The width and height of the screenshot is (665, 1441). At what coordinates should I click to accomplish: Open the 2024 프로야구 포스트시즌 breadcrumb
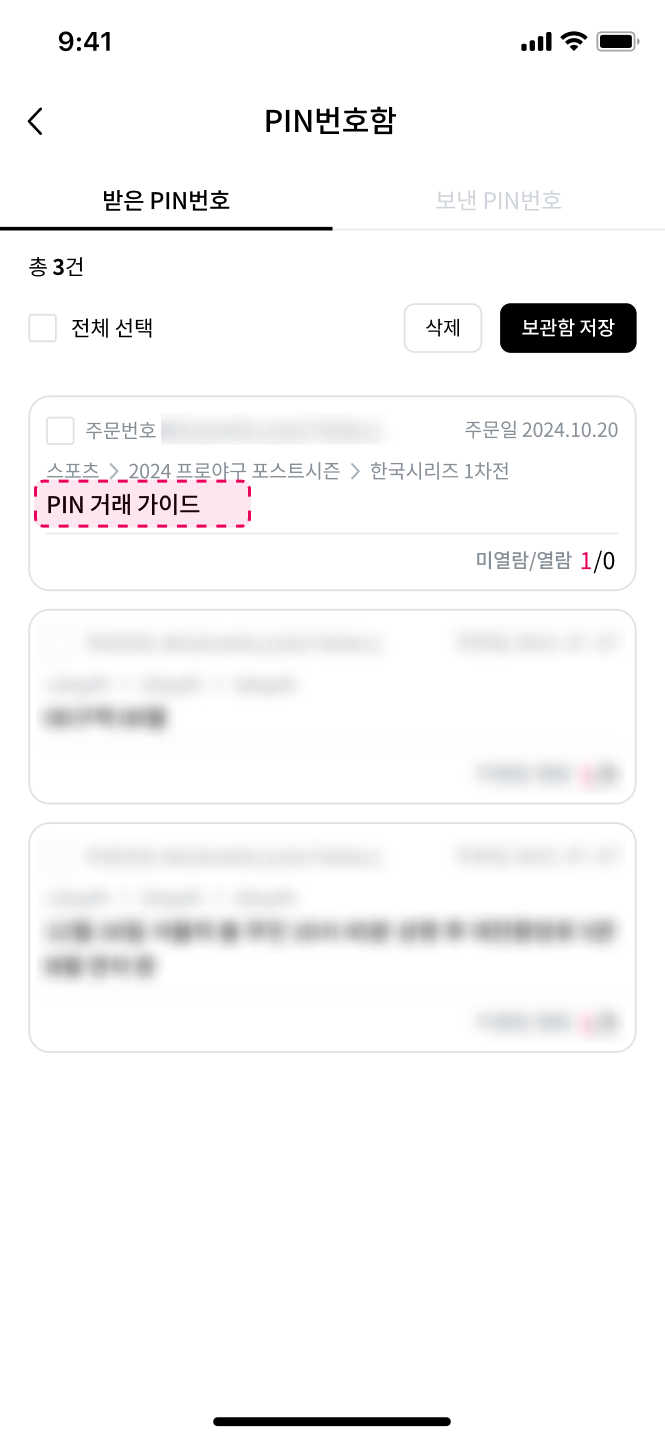coord(234,471)
